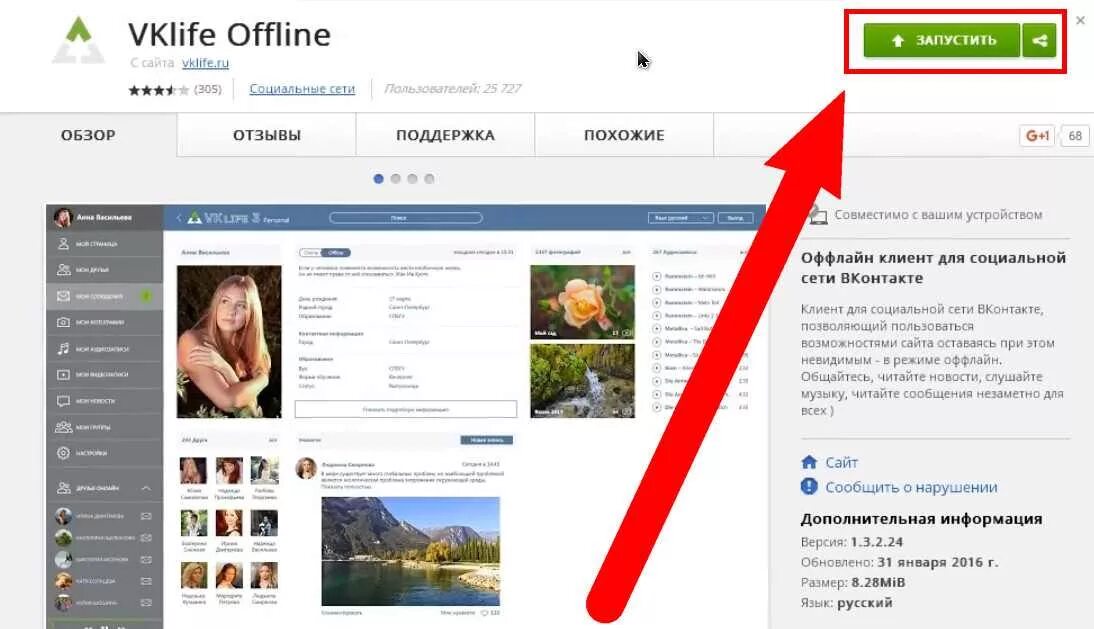Switch to the ОБЗОР tab
Viewport: 1094px width, 629px height.
click(x=89, y=135)
